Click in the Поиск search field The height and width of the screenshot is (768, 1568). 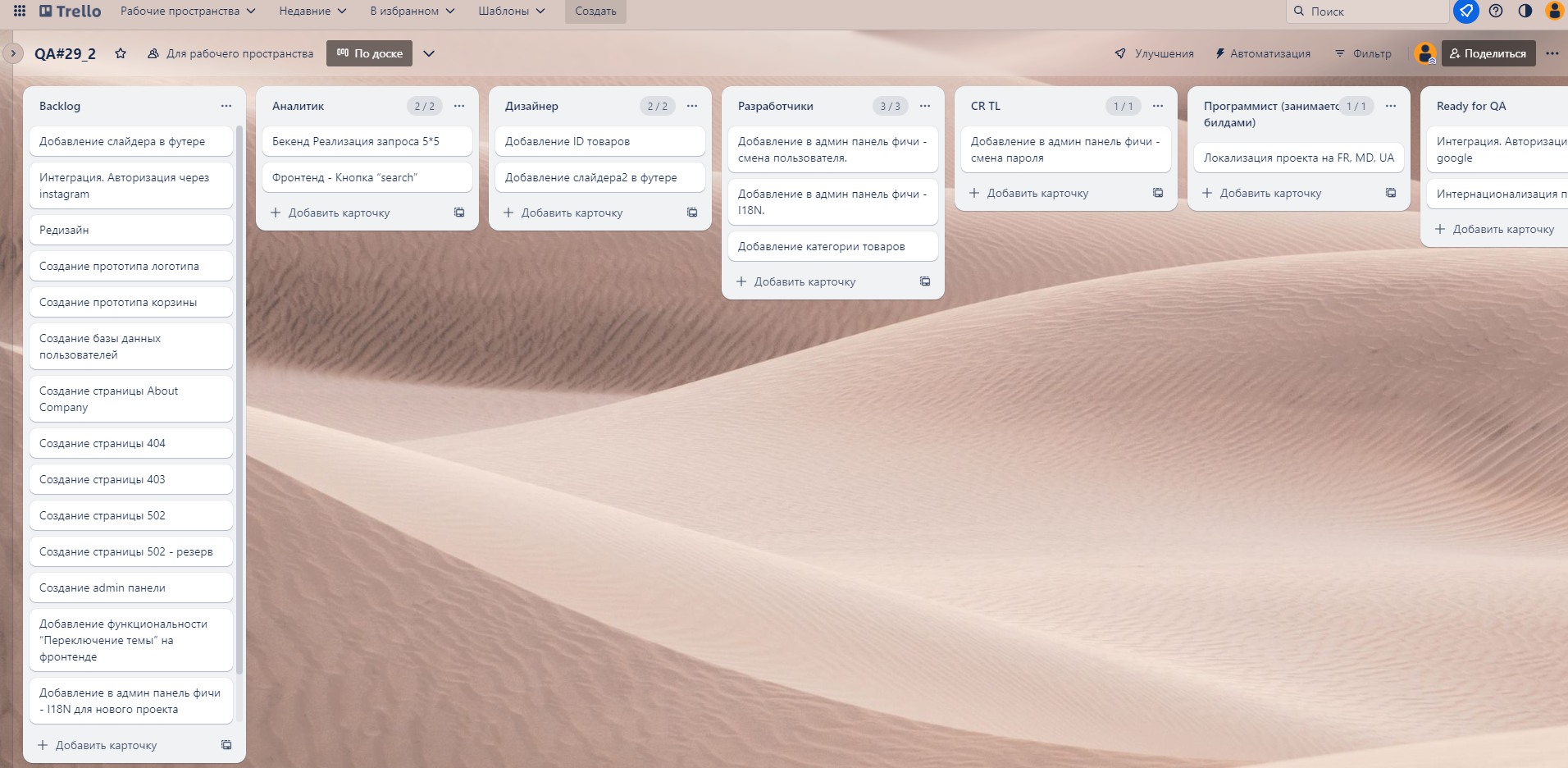point(1370,11)
